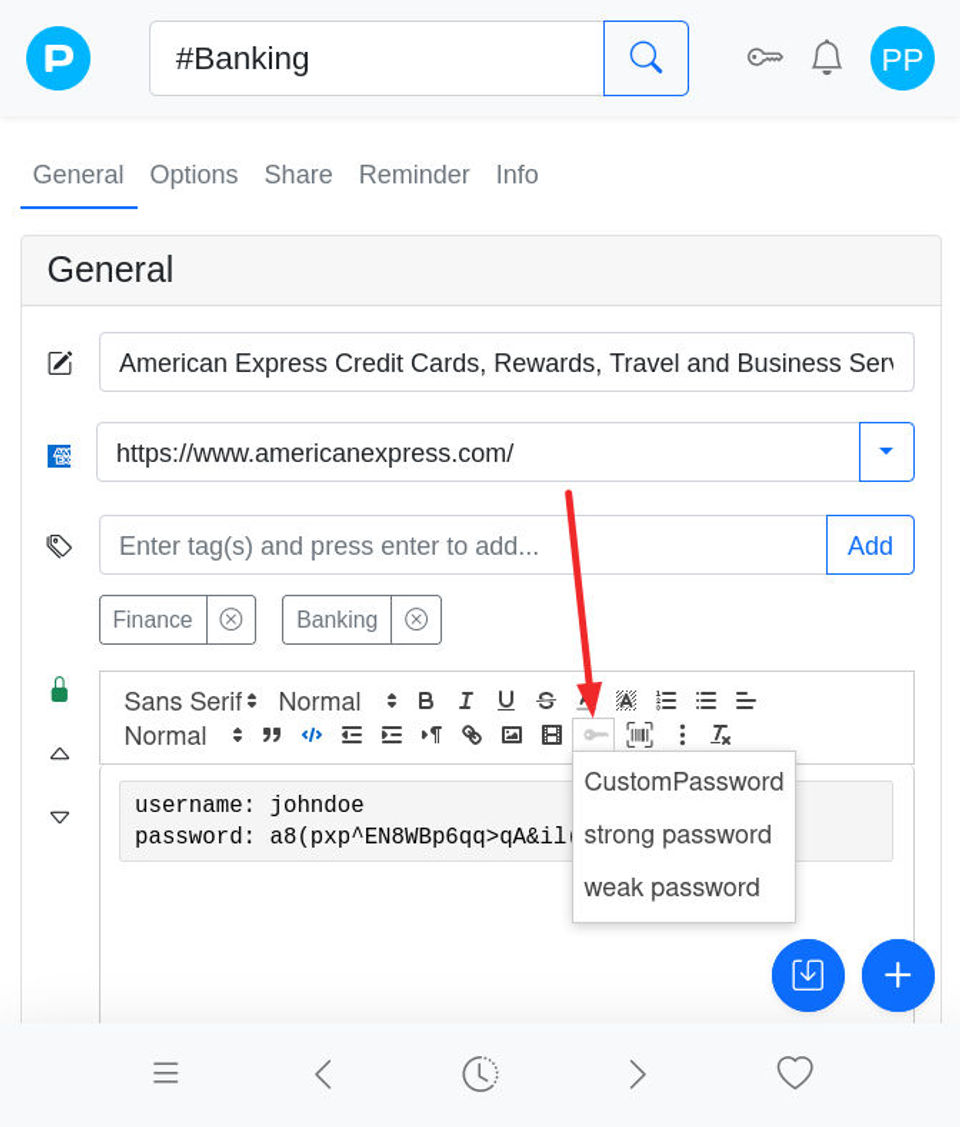Image resolution: width=960 pixels, height=1127 pixels.
Task: Choose CustomPassword from the menu
Action: click(x=683, y=781)
